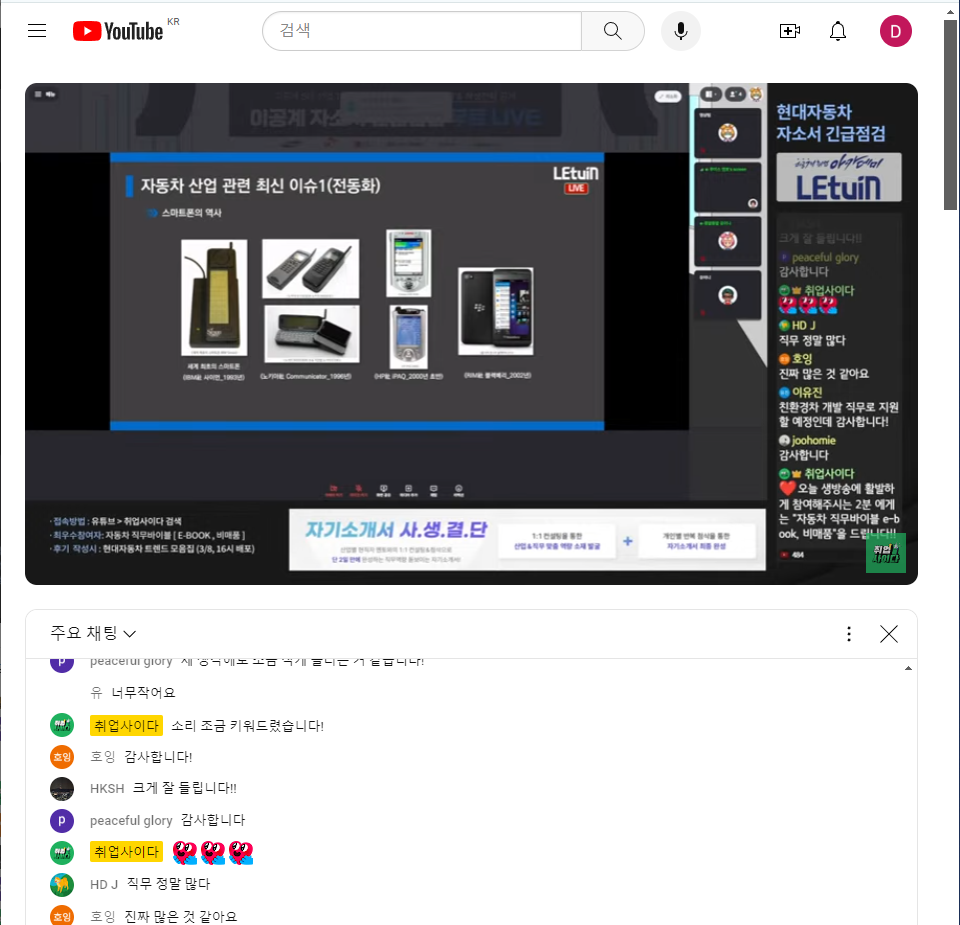Open the chat three-dot options menu

coord(849,634)
